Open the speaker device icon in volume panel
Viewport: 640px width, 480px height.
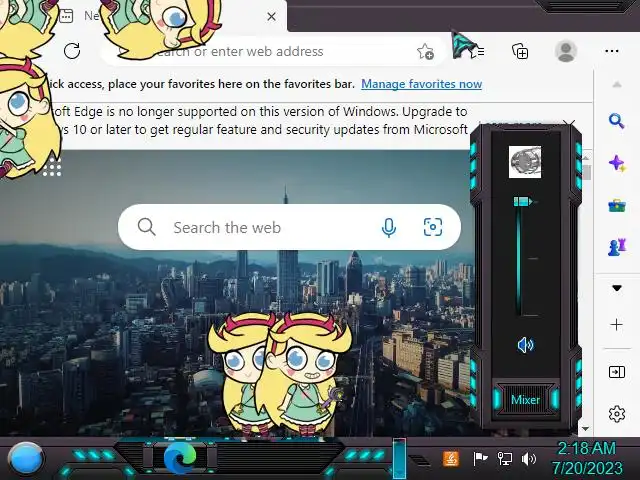pos(525,162)
